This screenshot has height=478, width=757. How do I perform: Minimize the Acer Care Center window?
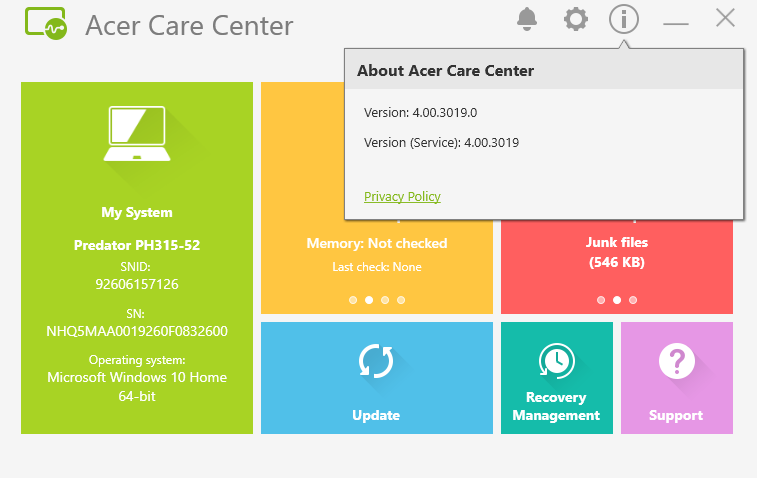[x=675, y=22]
